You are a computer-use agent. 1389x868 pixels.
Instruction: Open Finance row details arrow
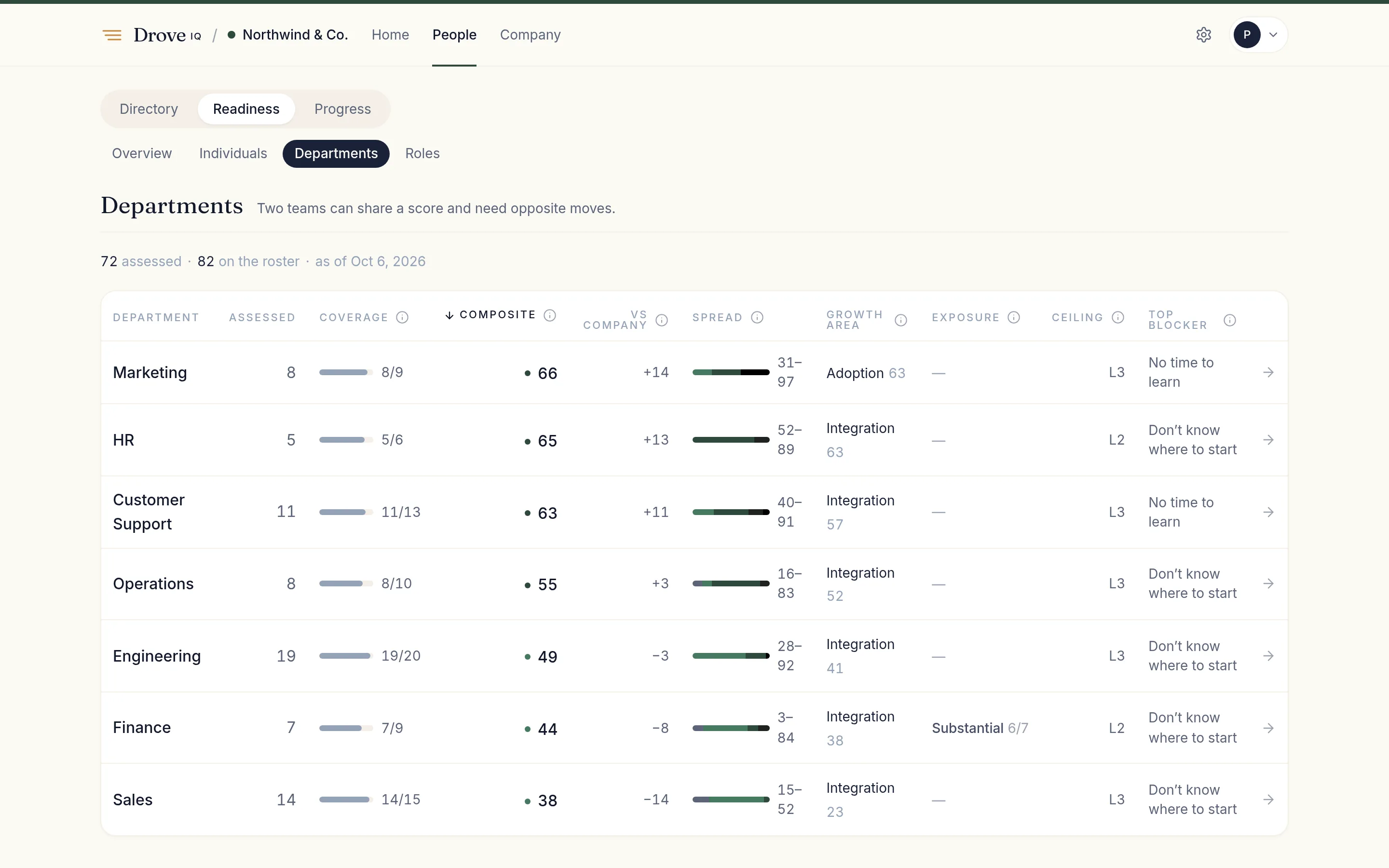[x=1268, y=728]
